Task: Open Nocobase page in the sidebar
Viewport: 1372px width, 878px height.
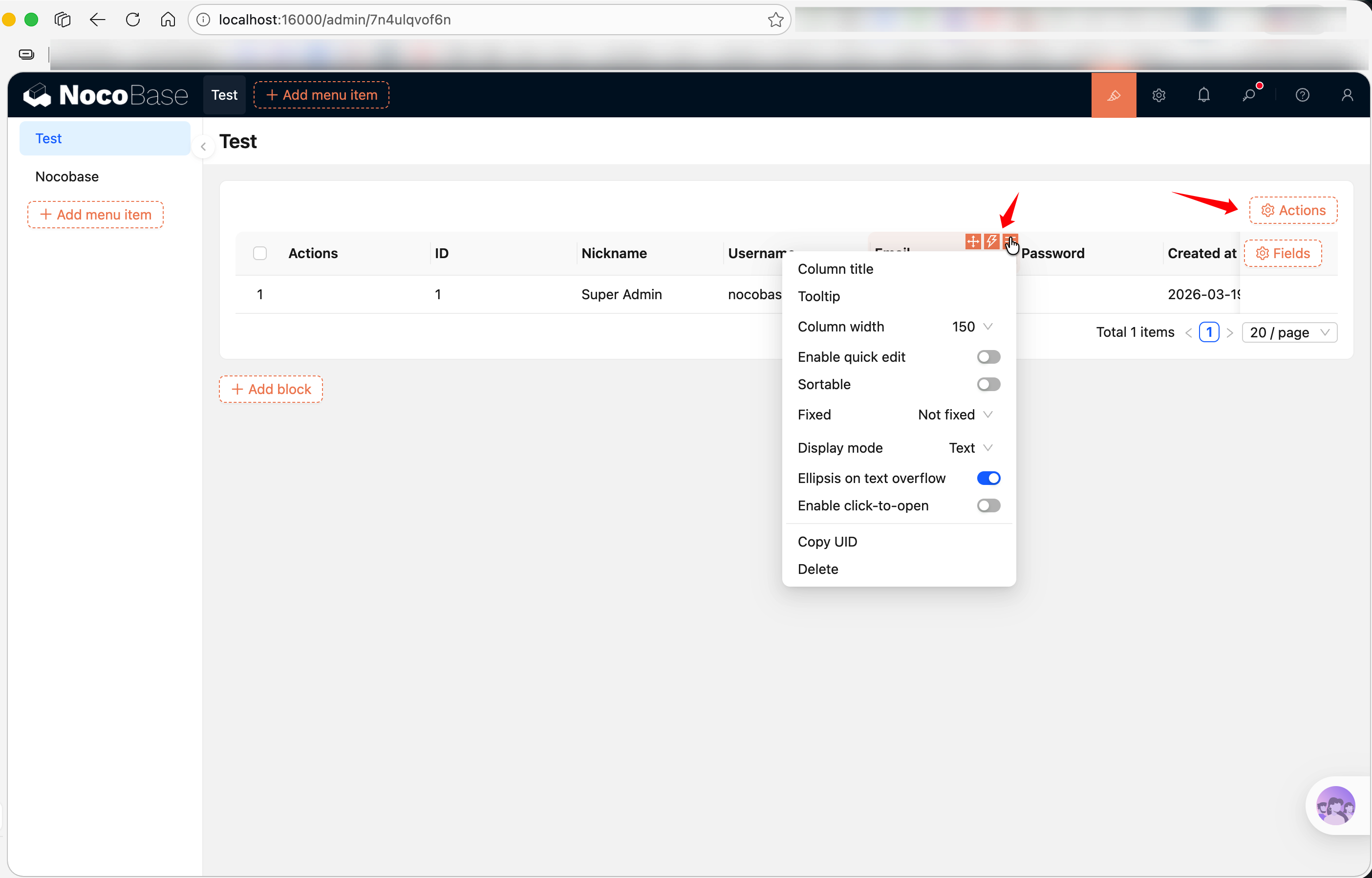Action: [x=67, y=177]
